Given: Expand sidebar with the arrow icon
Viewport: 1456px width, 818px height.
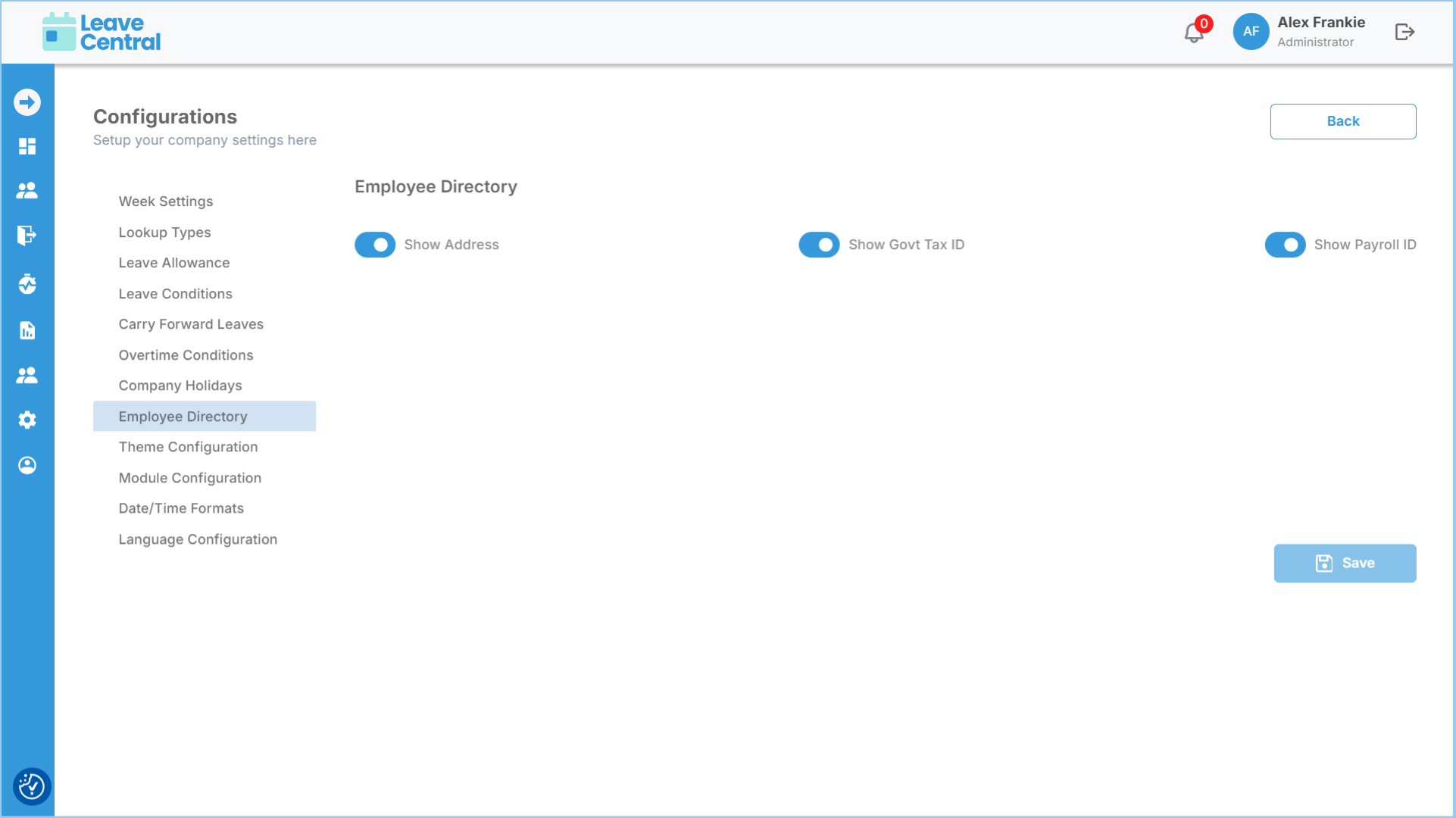Looking at the screenshot, I should [27, 102].
